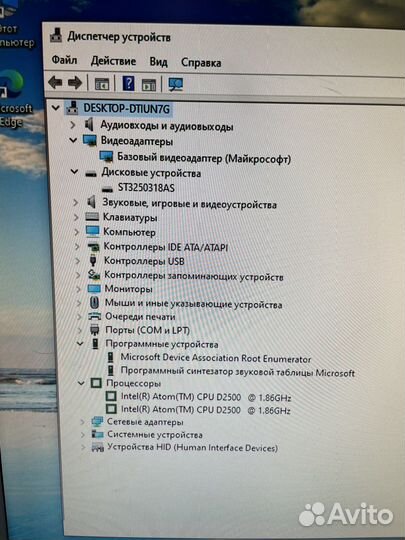Select the DESKTOP-DTIUN7G computer icon
Viewport: 405px width, 540px height.
click(72, 108)
